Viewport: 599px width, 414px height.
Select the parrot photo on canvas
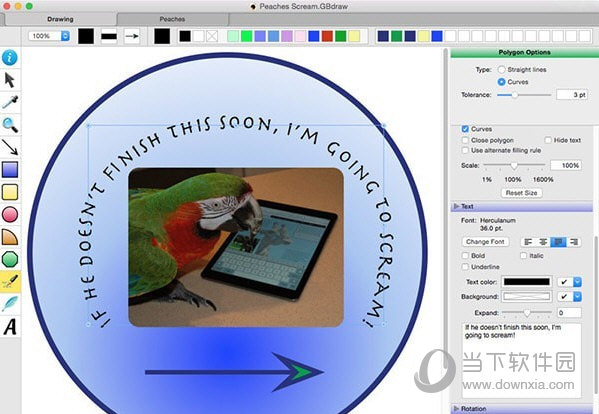coord(236,247)
